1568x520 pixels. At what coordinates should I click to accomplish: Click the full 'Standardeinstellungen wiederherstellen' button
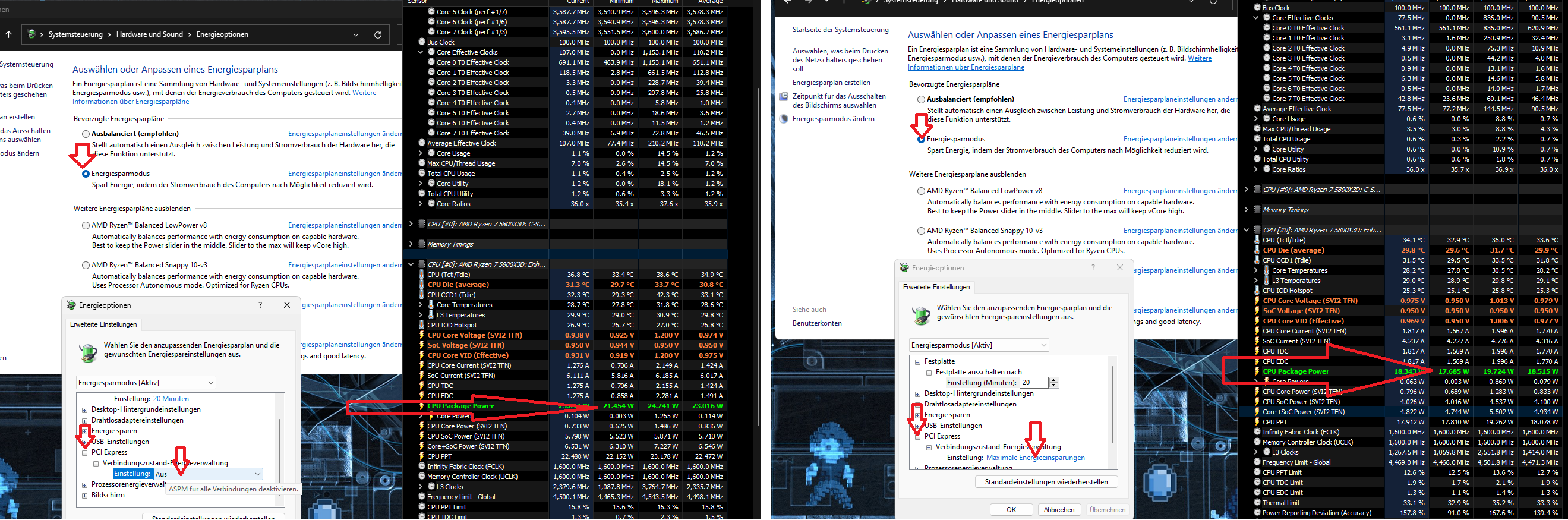[x=1046, y=481]
